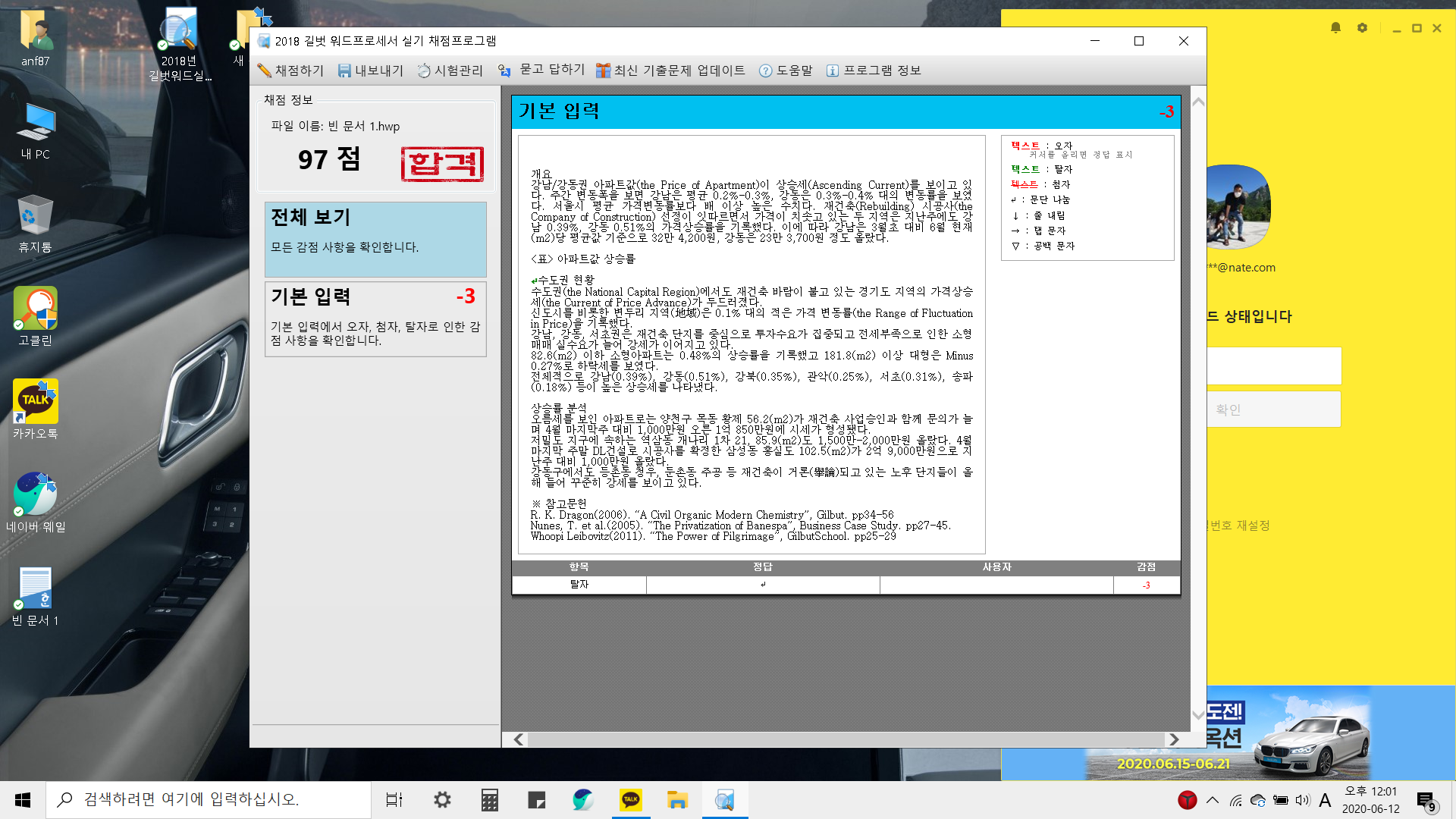The height and width of the screenshot is (819, 1456).
Task: Click the 묻고 답하기 toolbar item
Action: click(541, 70)
